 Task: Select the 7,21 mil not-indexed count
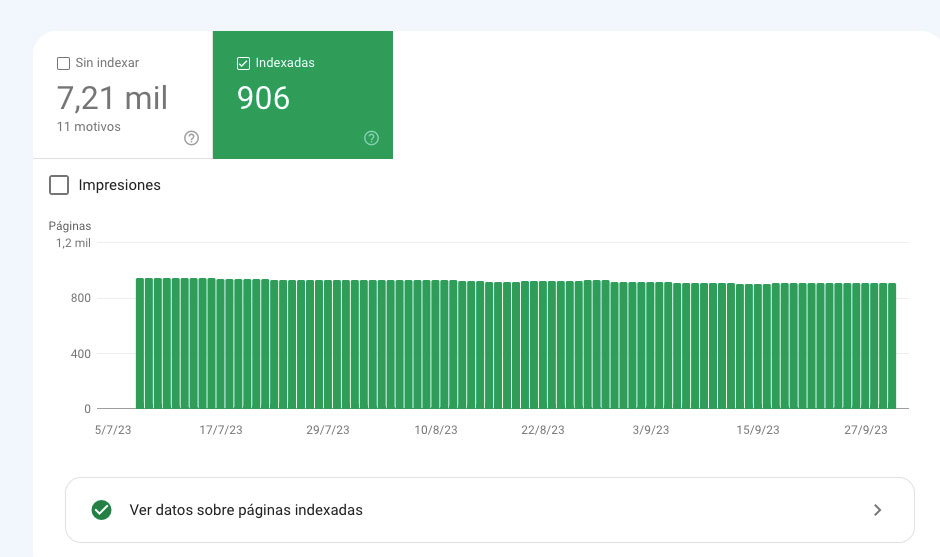point(112,98)
